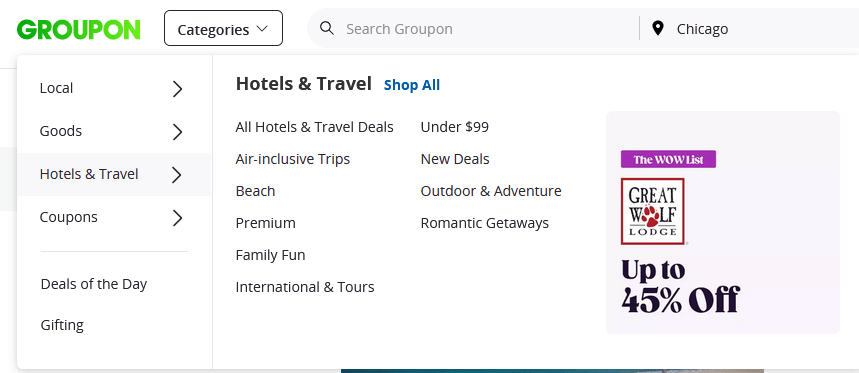
Task: Expand the Goods category chevron
Action: (177, 132)
